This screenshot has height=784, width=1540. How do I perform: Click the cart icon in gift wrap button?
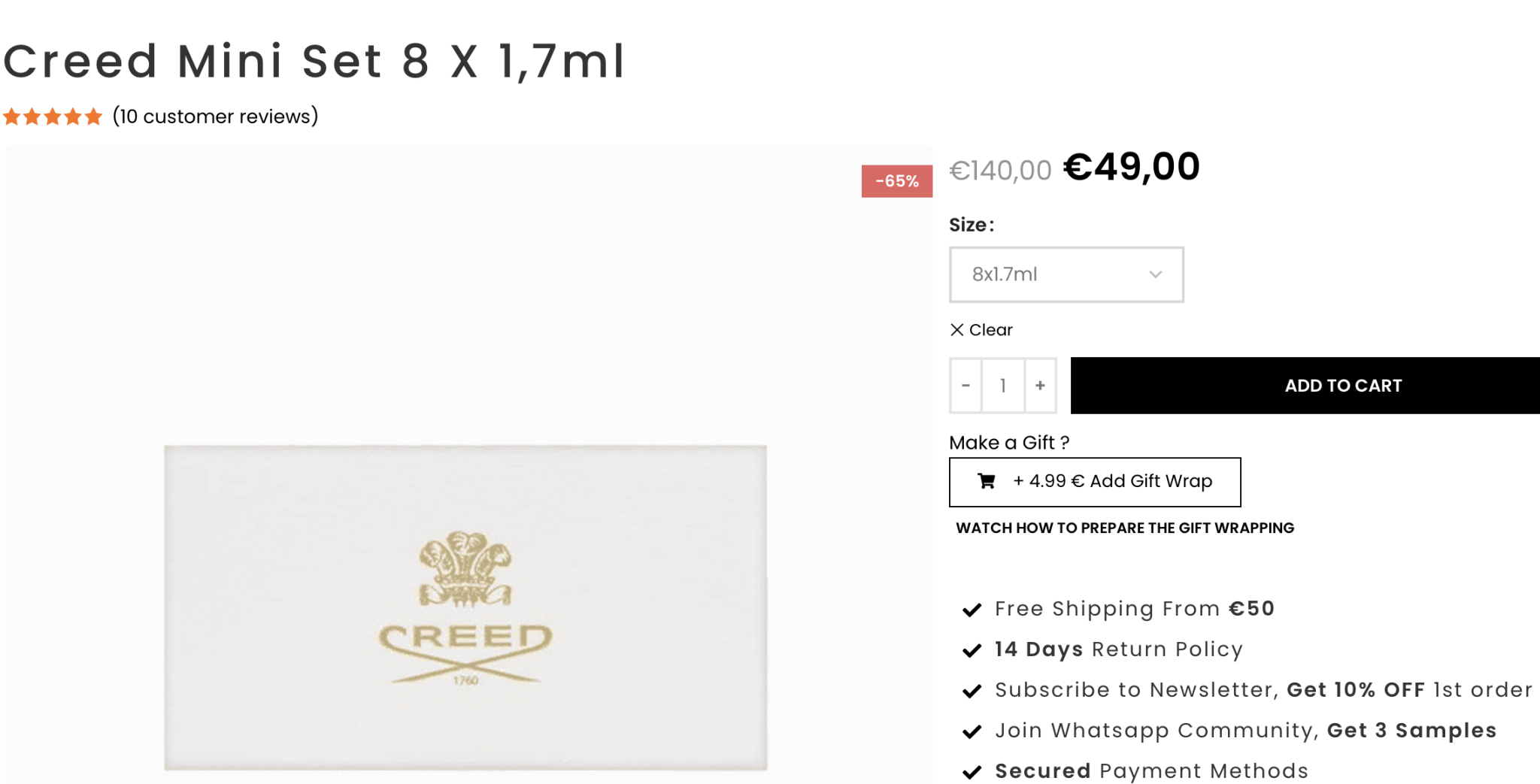986,481
